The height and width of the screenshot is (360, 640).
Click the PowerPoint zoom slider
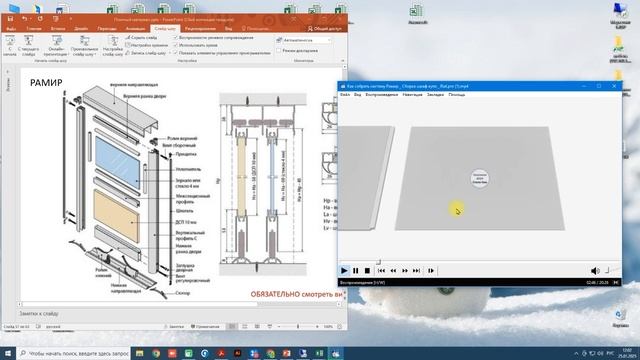298,327
